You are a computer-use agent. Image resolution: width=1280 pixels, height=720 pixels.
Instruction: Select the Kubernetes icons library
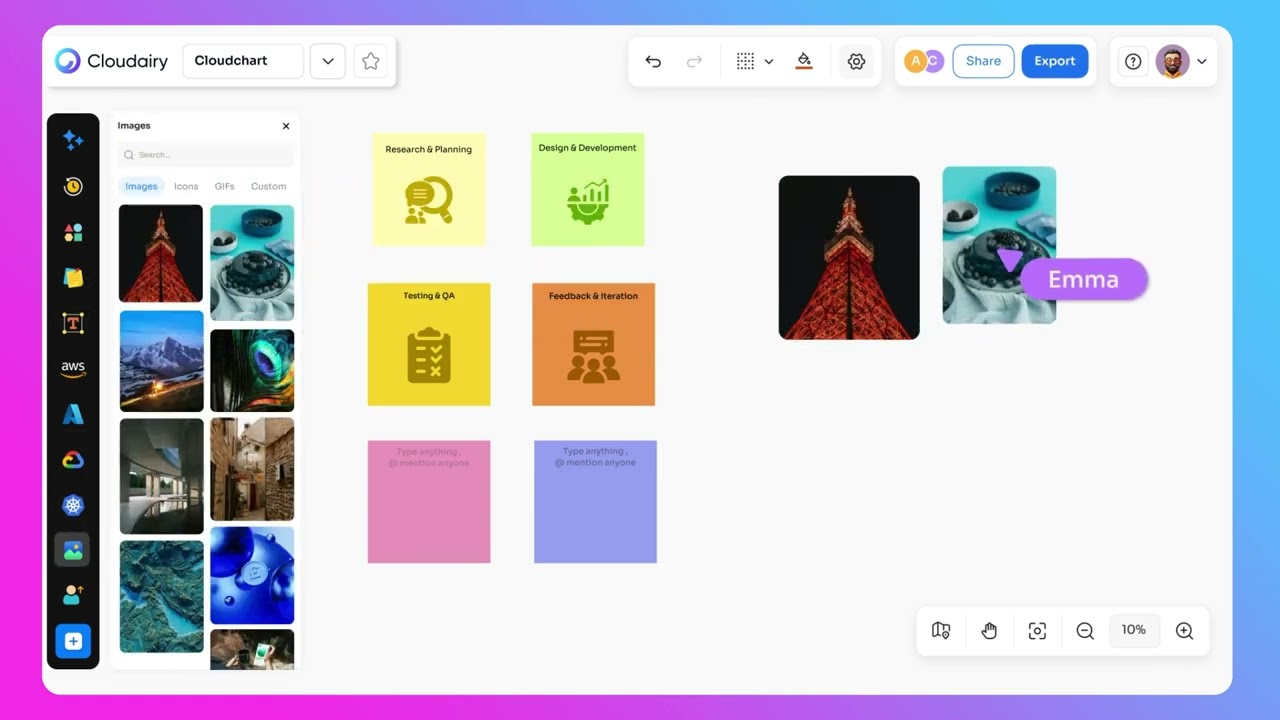pos(73,505)
